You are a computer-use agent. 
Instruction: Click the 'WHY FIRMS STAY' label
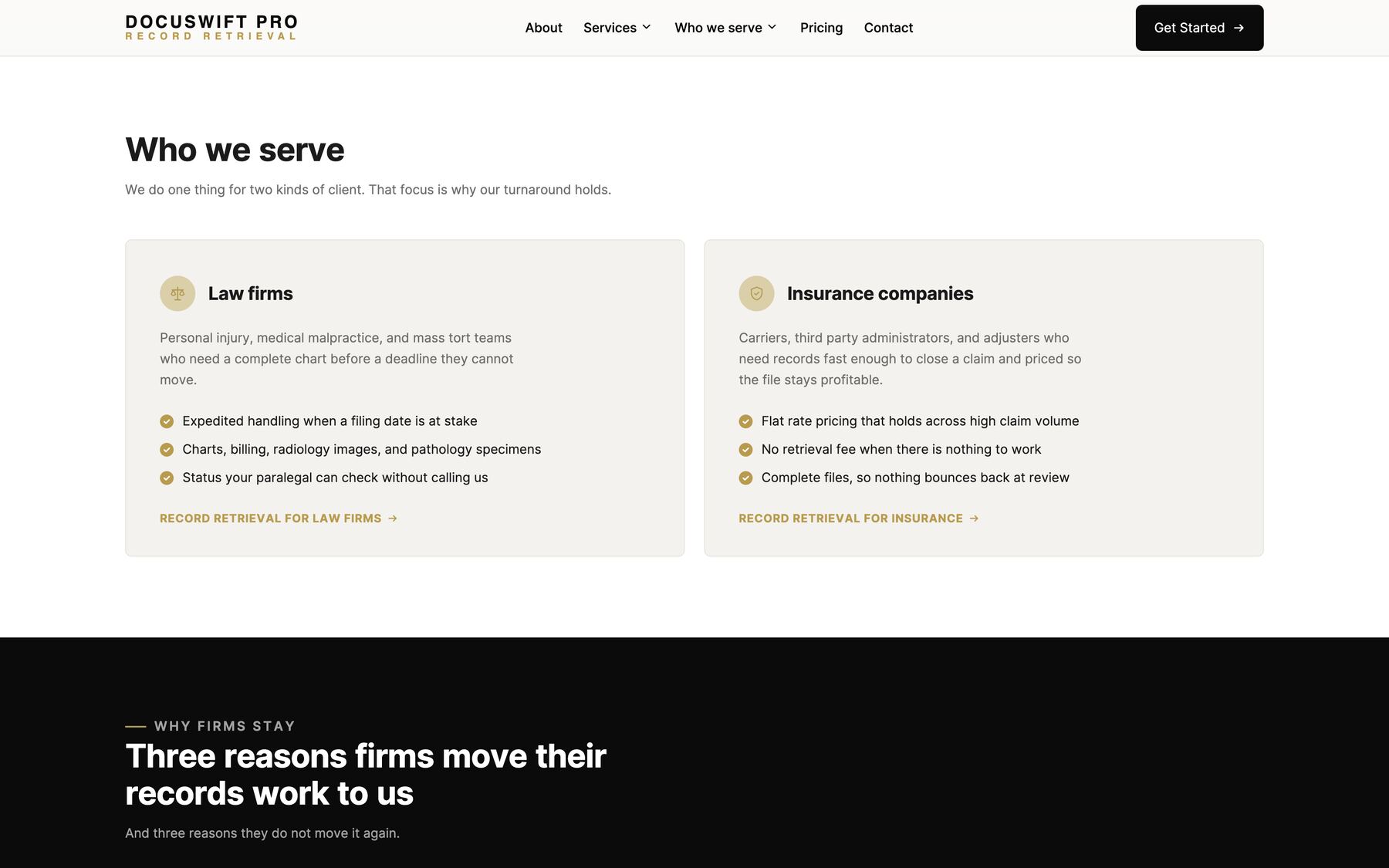tap(225, 726)
